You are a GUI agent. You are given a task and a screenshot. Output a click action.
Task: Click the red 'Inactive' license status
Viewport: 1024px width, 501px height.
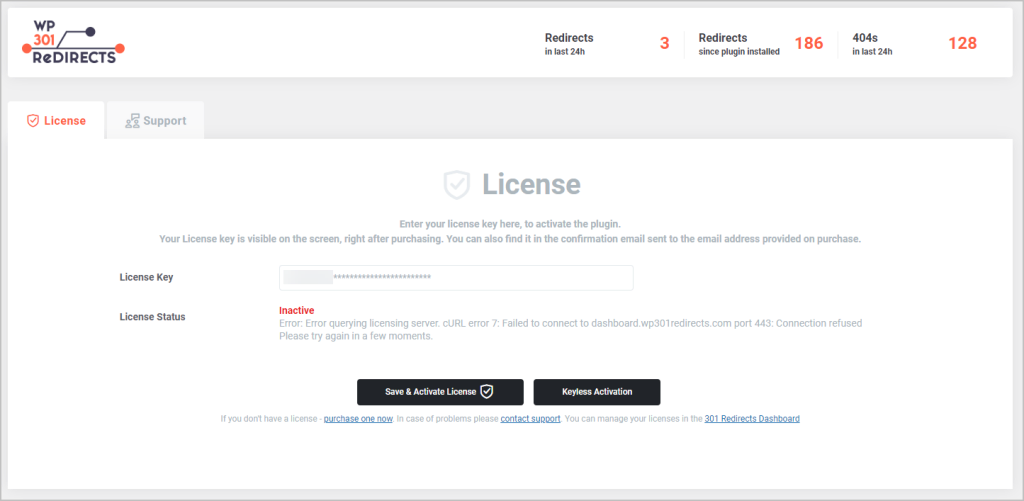(x=296, y=310)
